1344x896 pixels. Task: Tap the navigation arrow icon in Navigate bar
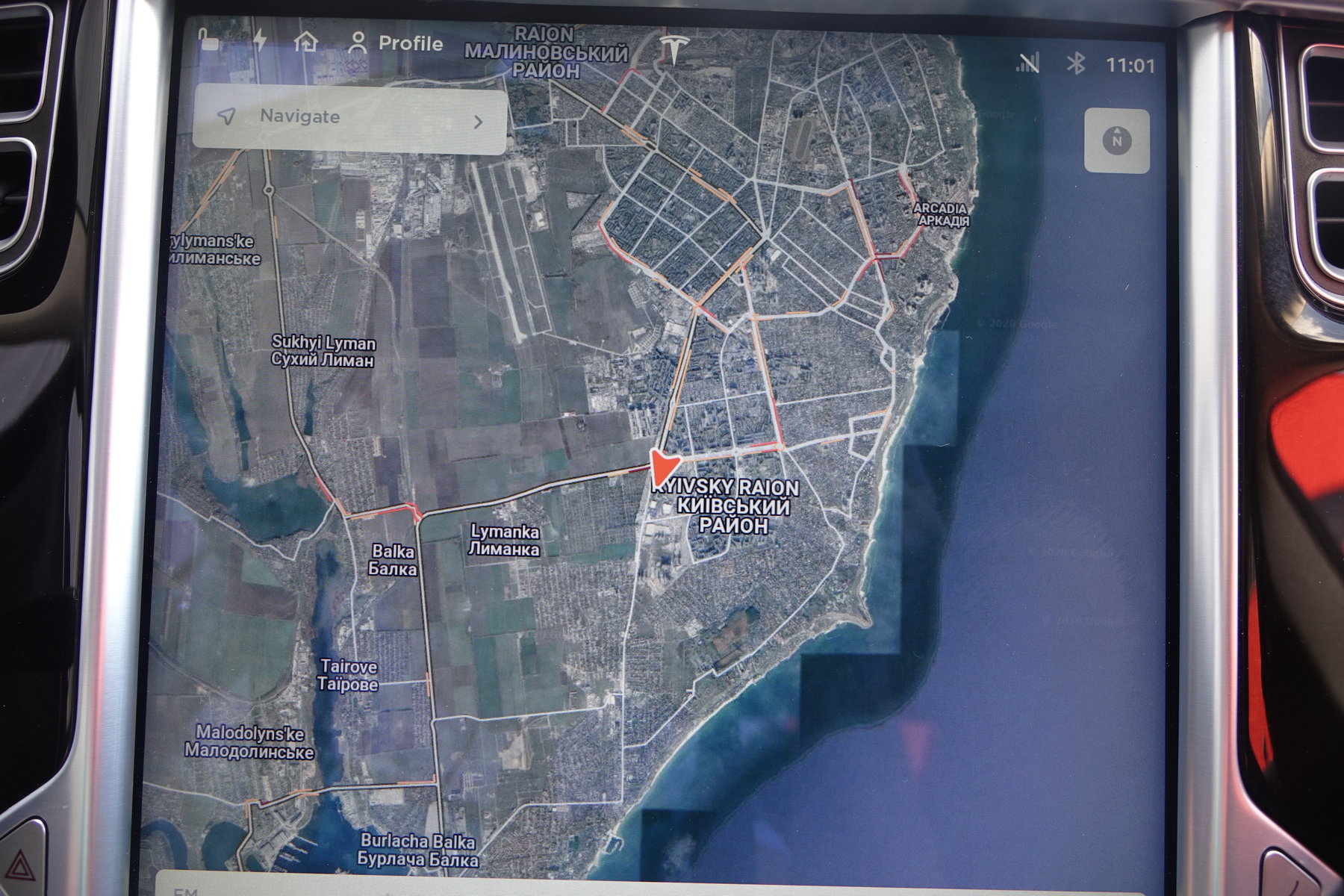click(x=226, y=116)
